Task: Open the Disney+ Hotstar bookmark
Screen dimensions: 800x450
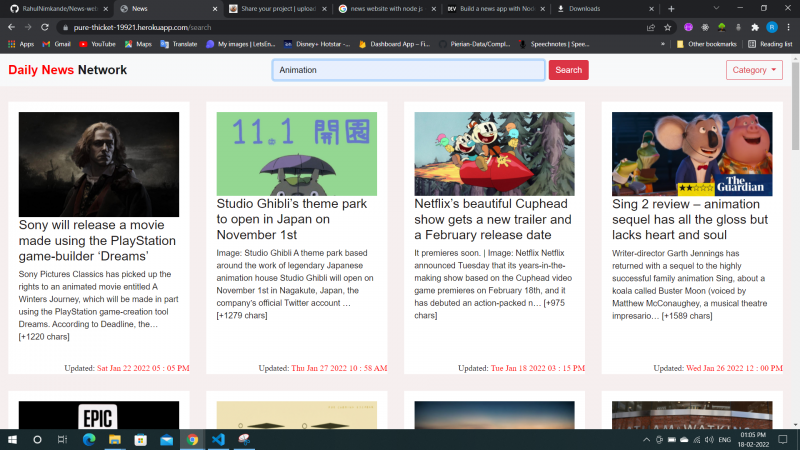Action: point(317,44)
